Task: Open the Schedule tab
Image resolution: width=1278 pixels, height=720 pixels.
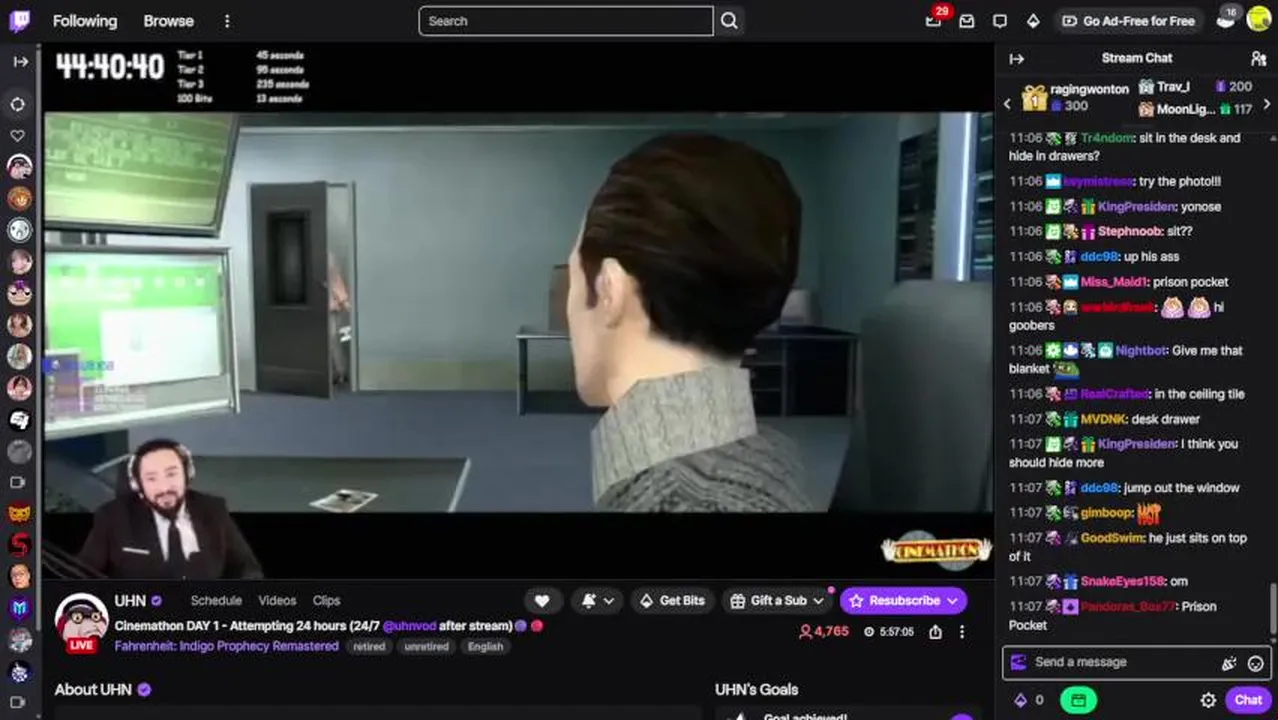Action: click(x=216, y=601)
